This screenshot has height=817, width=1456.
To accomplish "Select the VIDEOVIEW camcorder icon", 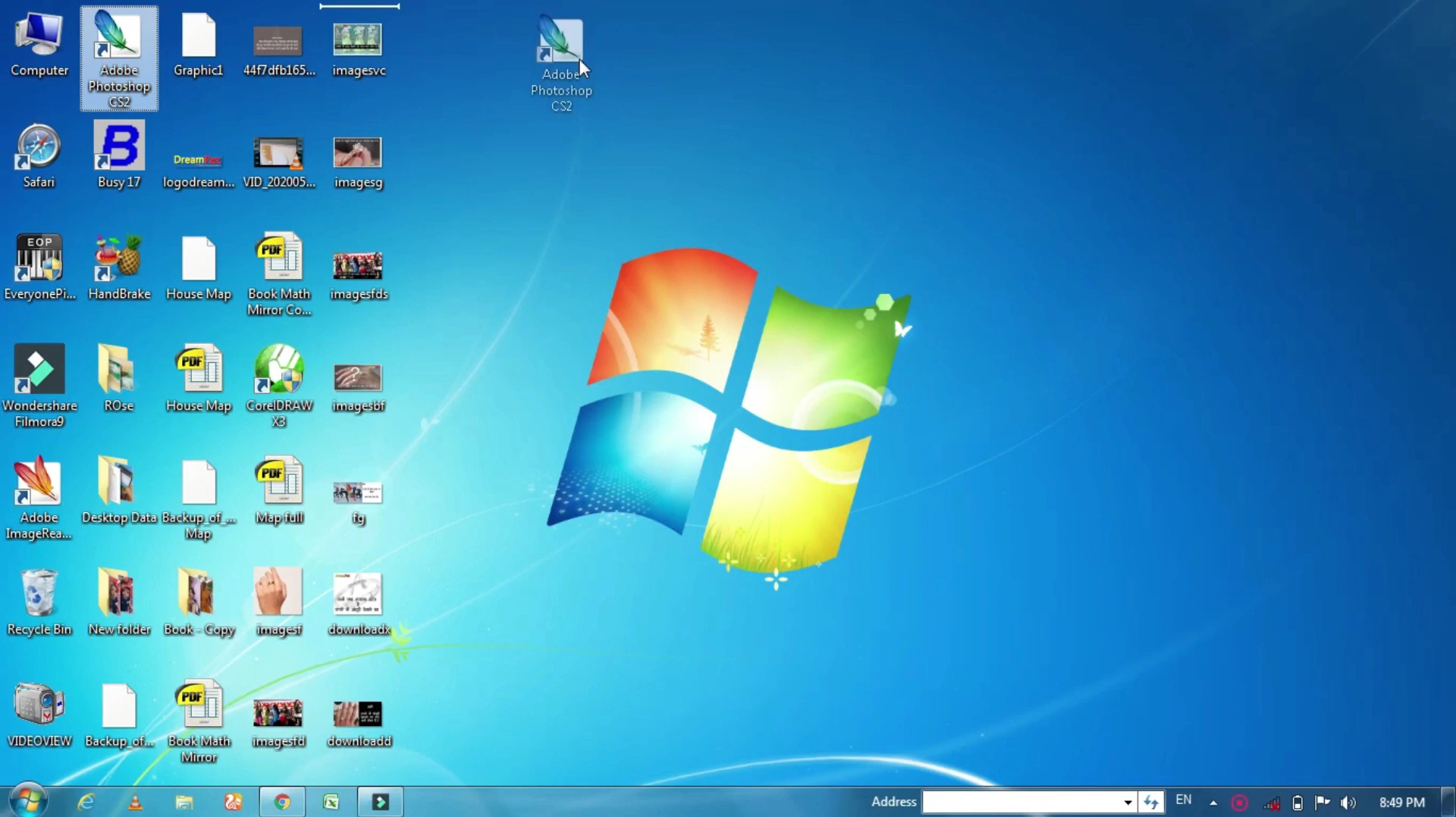I will pos(39,715).
